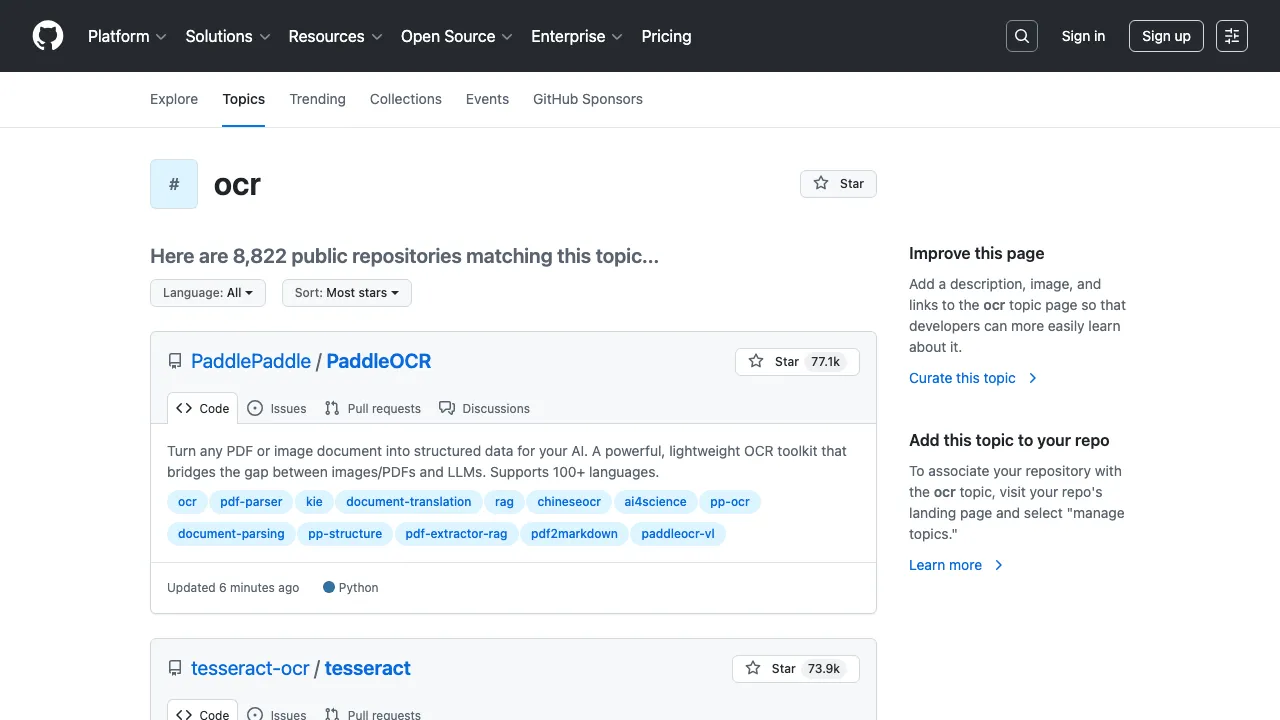Star the ocr topic
The image size is (1280, 720).
point(838,184)
